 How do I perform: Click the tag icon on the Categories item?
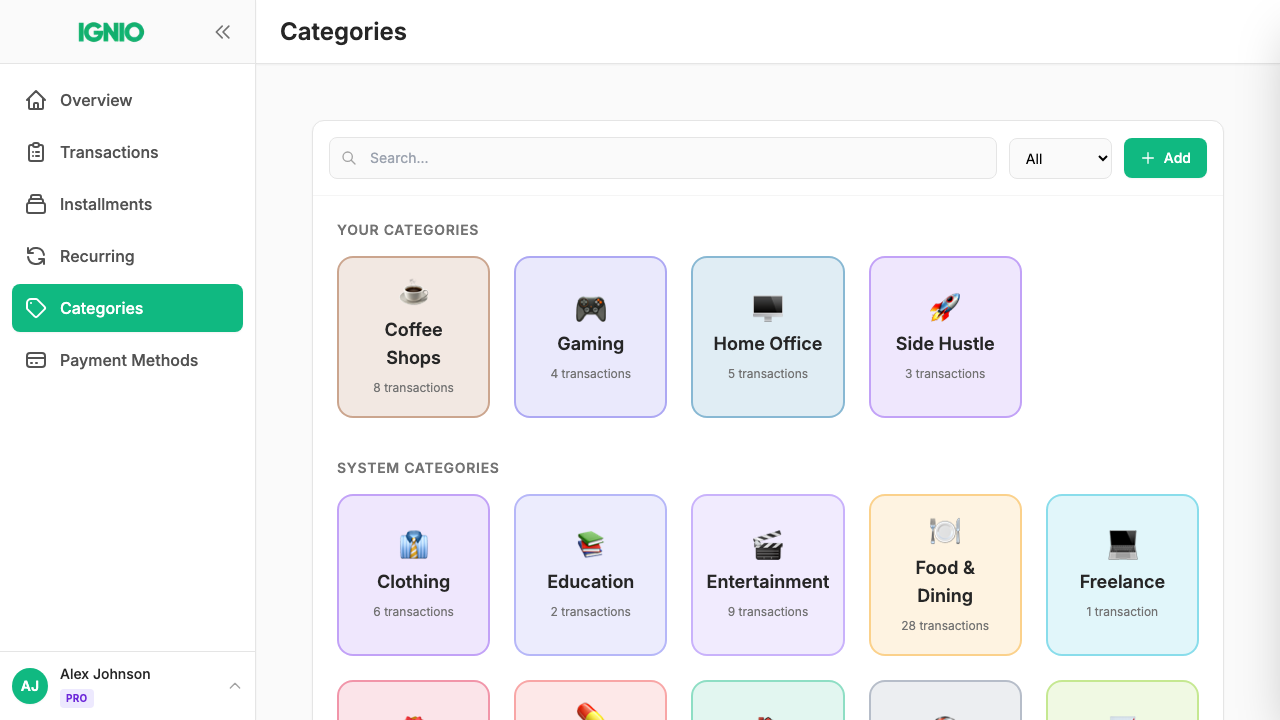pyautogui.click(x=36, y=308)
